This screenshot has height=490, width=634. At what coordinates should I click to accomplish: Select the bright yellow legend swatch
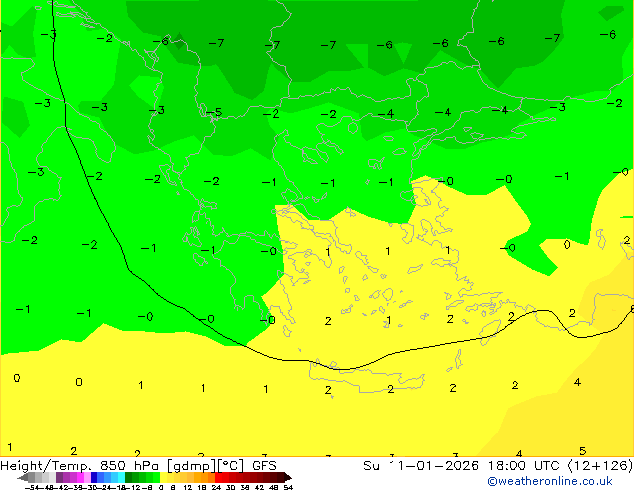pyautogui.click(x=164, y=477)
